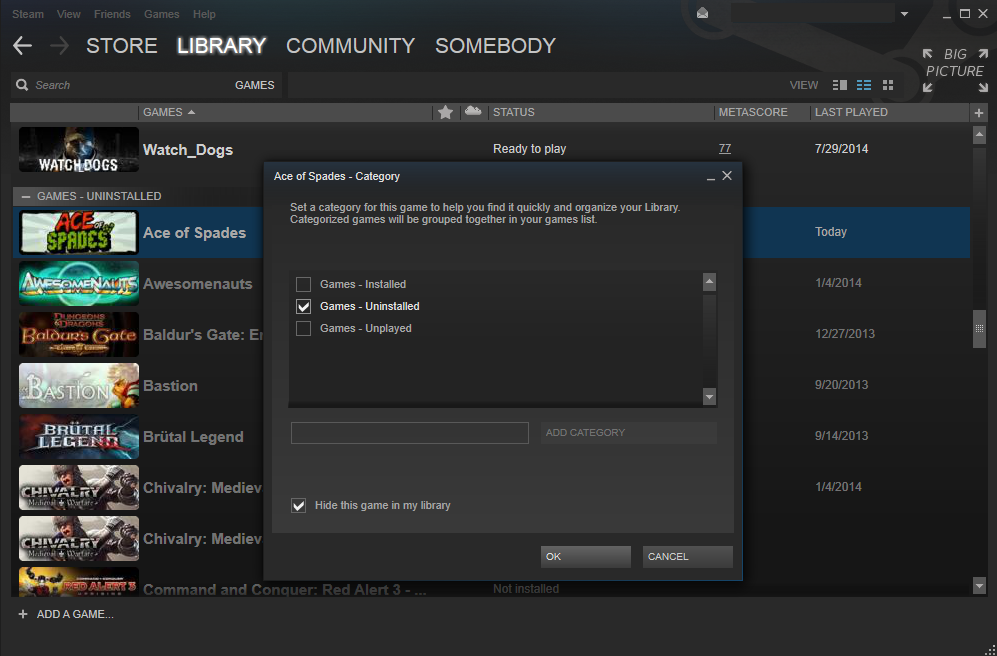Select the Ace of Spades thumbnail

79,233
